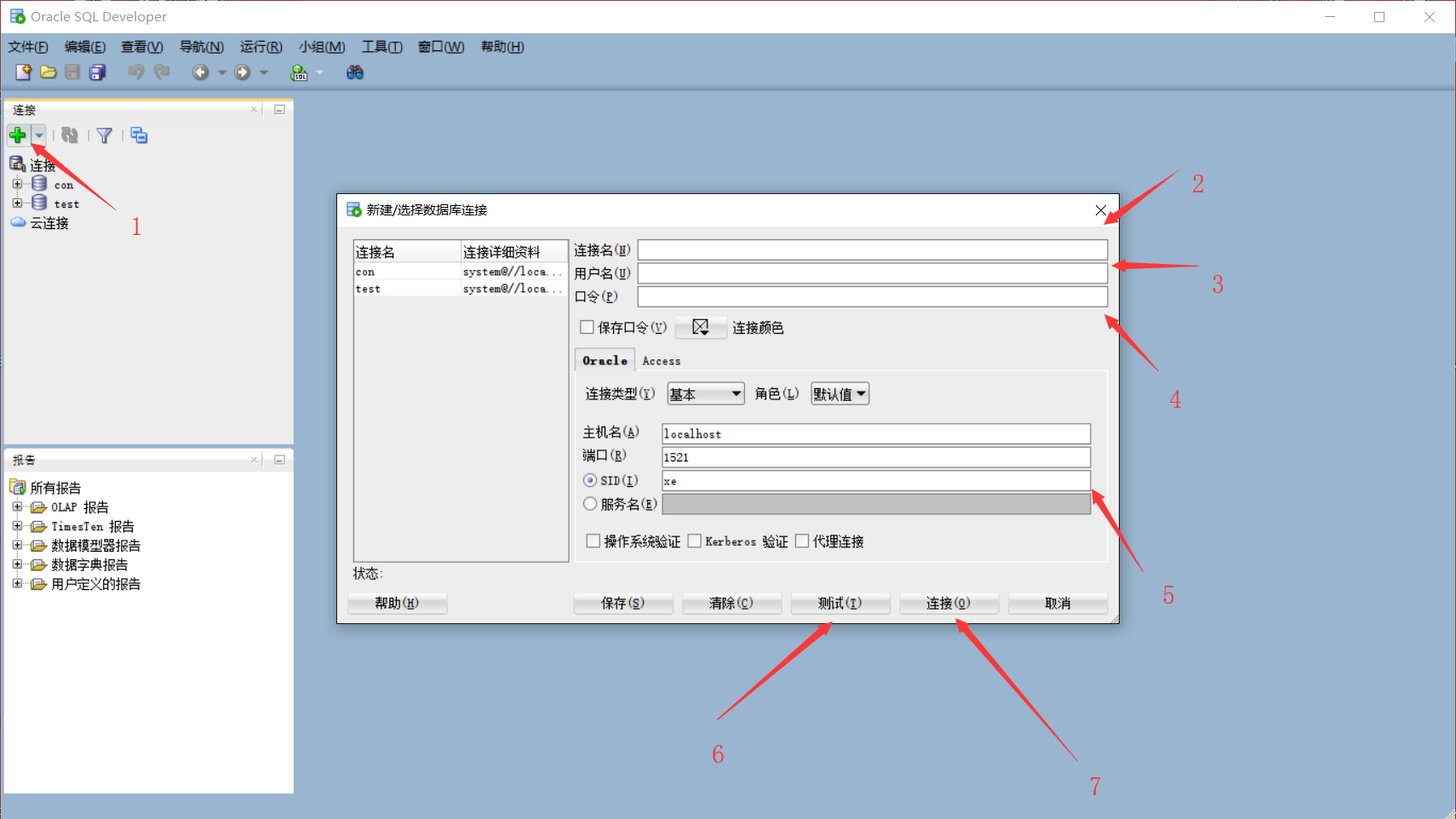1456x819 pixels.
Task: Open the SQL Worksheet dropdown arrow
Action: point(320,73)
